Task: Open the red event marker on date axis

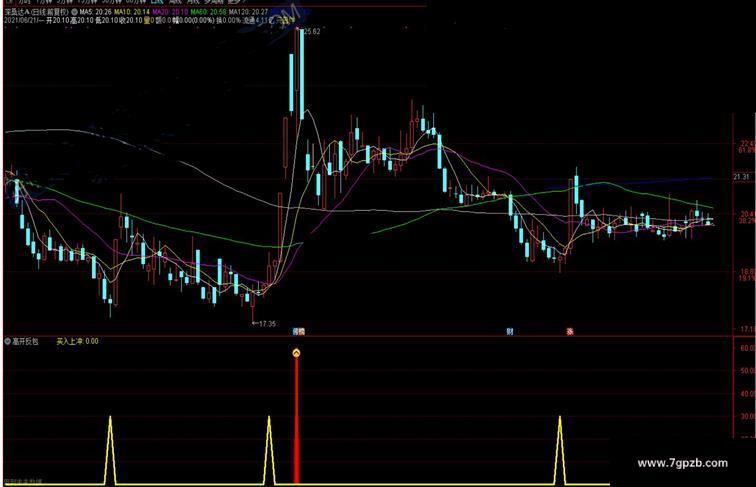Action: 570,332
